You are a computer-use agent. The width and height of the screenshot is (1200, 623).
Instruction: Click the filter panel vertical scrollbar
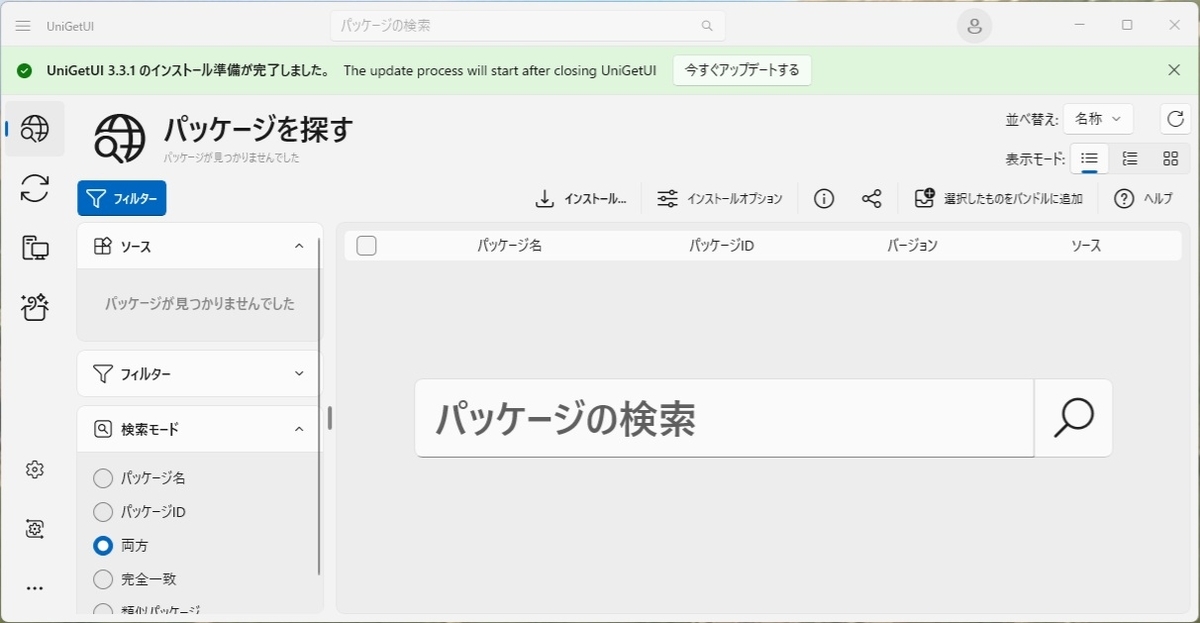point(319,406)
